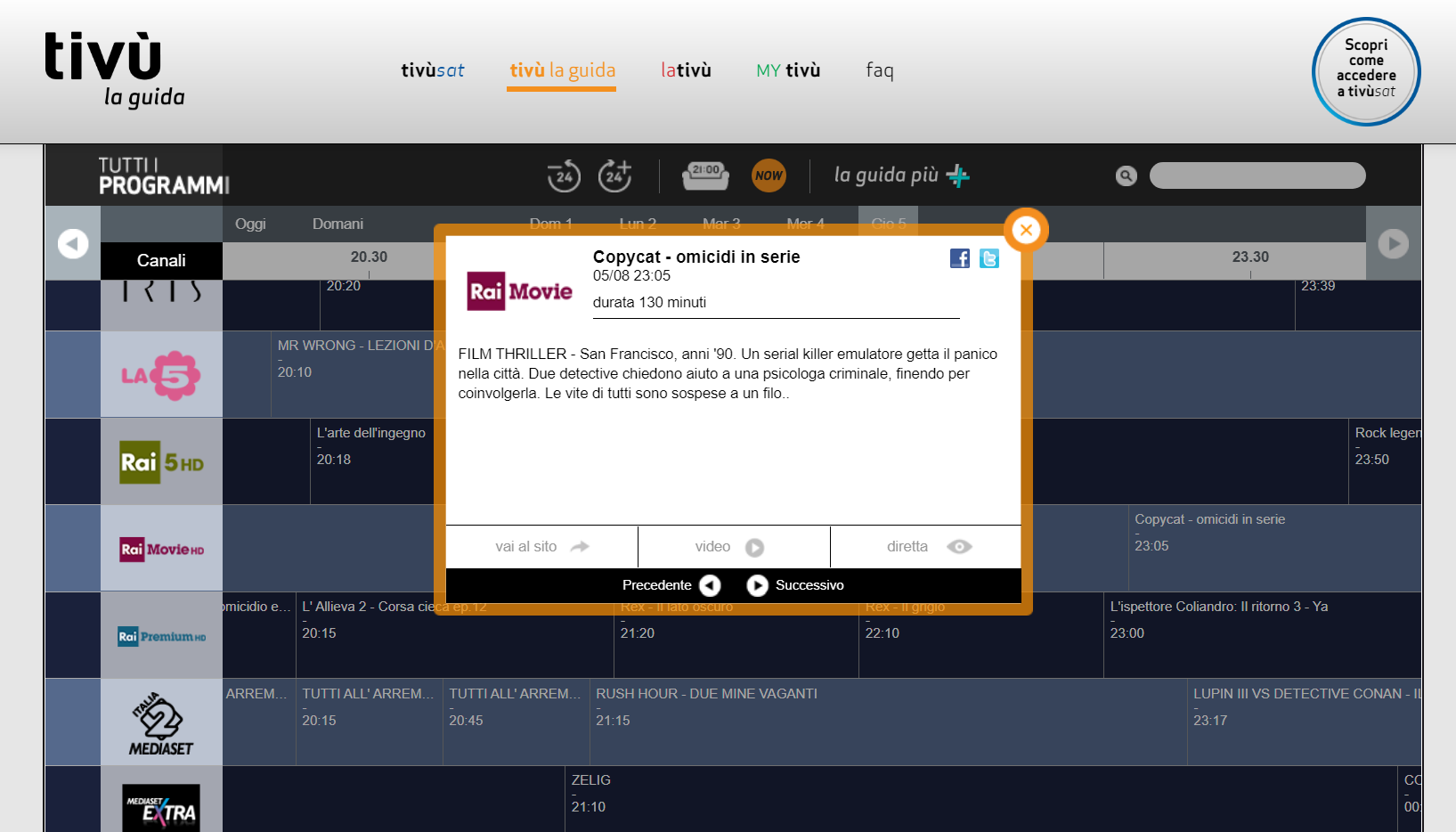Open ZELIG program at 21:10
Image resolution: width=1456 pixels, height=832 pixels.
click(x=981, y=800)
